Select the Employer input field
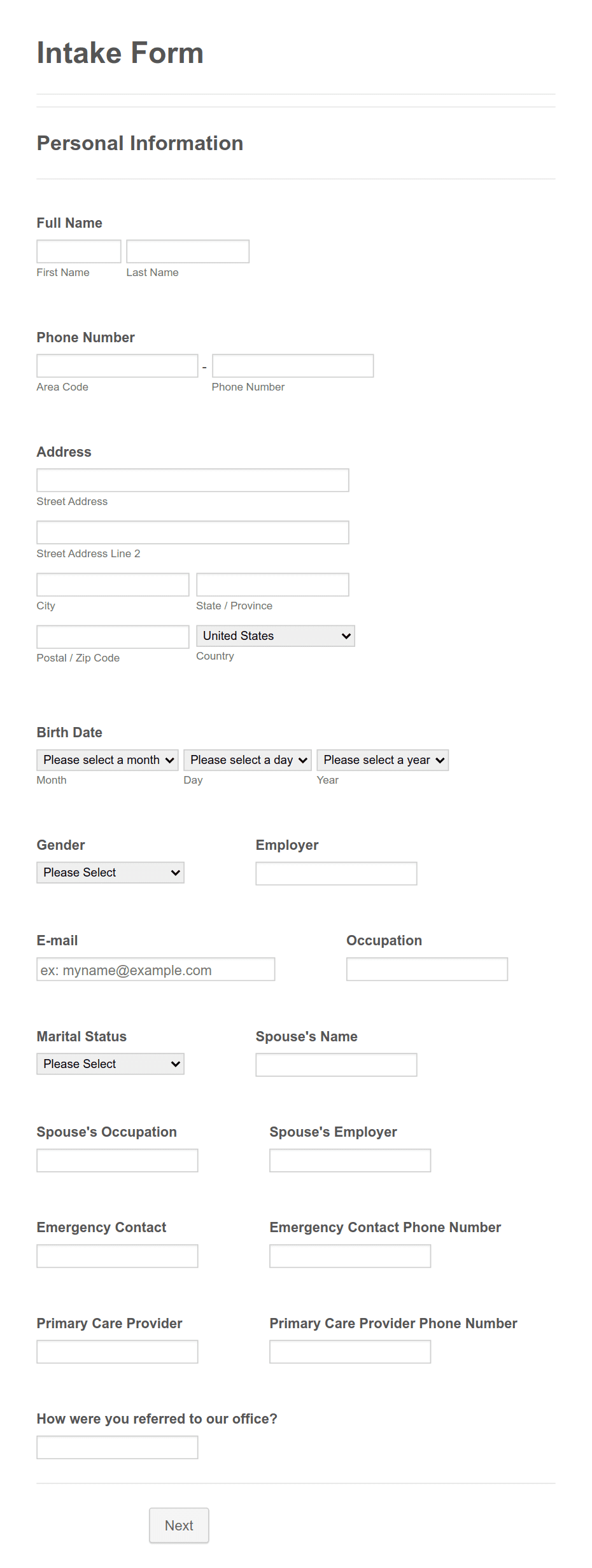The height and width of the screenshot is (1568, 592). coord(335,873)
